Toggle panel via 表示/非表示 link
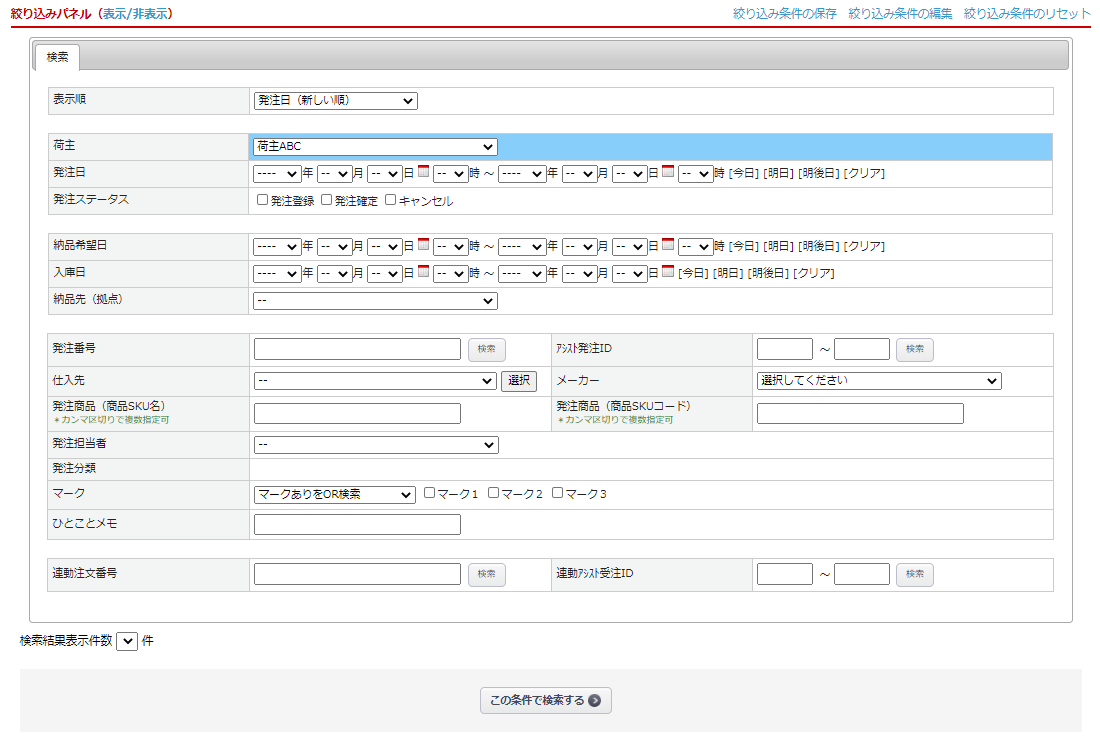1100x744 pixels. tap(136, 14)
